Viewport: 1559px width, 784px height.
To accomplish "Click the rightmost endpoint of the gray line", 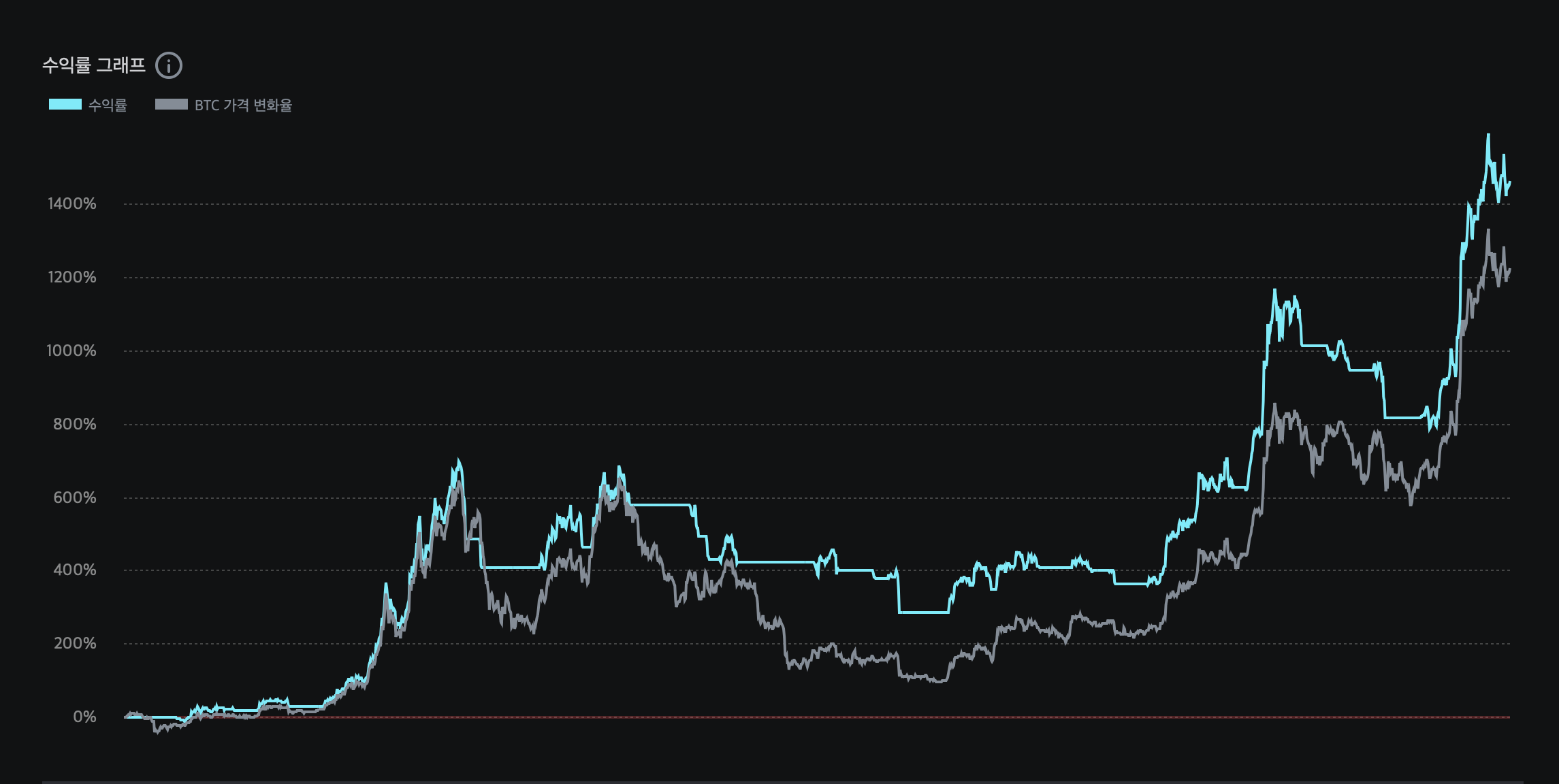I will click(1510, 270).
